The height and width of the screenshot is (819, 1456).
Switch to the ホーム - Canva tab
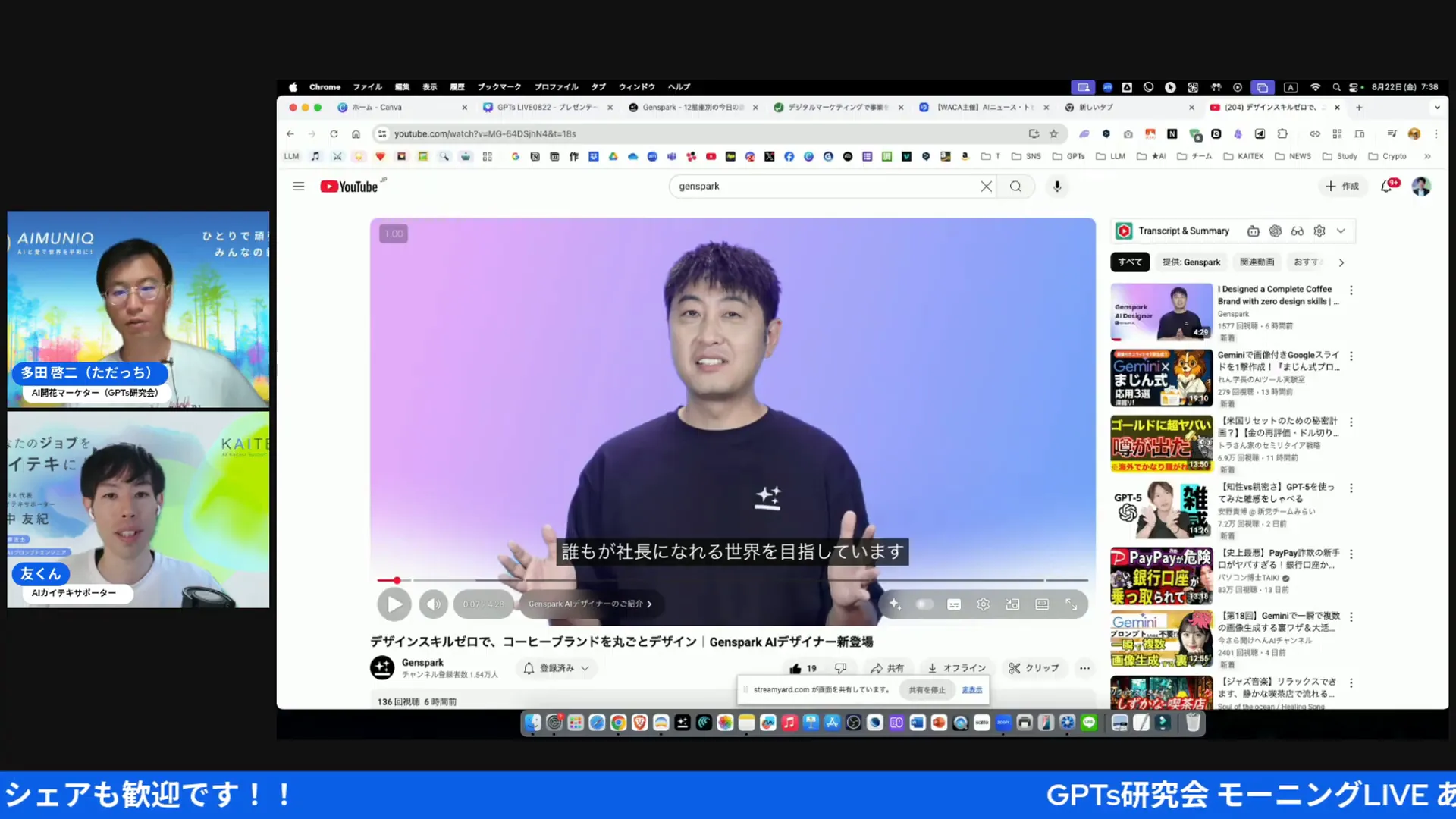[x=402, y=108]
